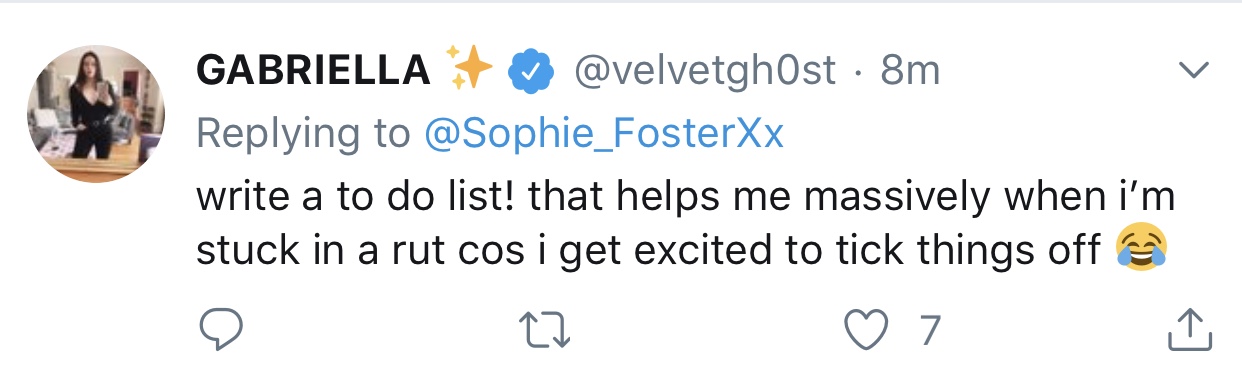Click the 'Replying to' label text
This screenshot has width=1242, height=386.
tap(304, 135)
